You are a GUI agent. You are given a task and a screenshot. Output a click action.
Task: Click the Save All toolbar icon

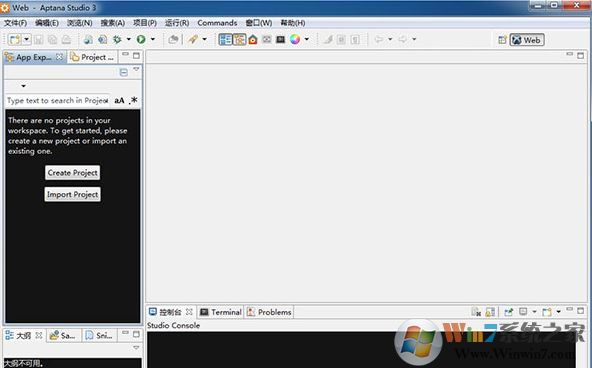point(52,39)
